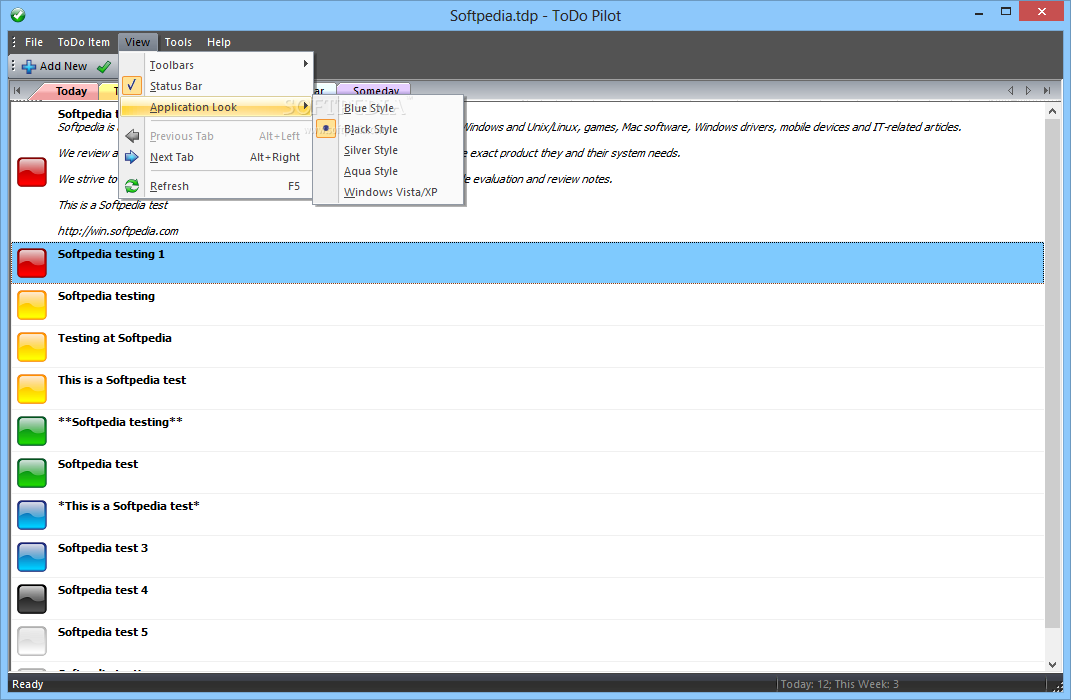This screenshot has height=700, width=1071.
Task: Click the vertical scrollbar thumb
Action: tap(1052, 373)
